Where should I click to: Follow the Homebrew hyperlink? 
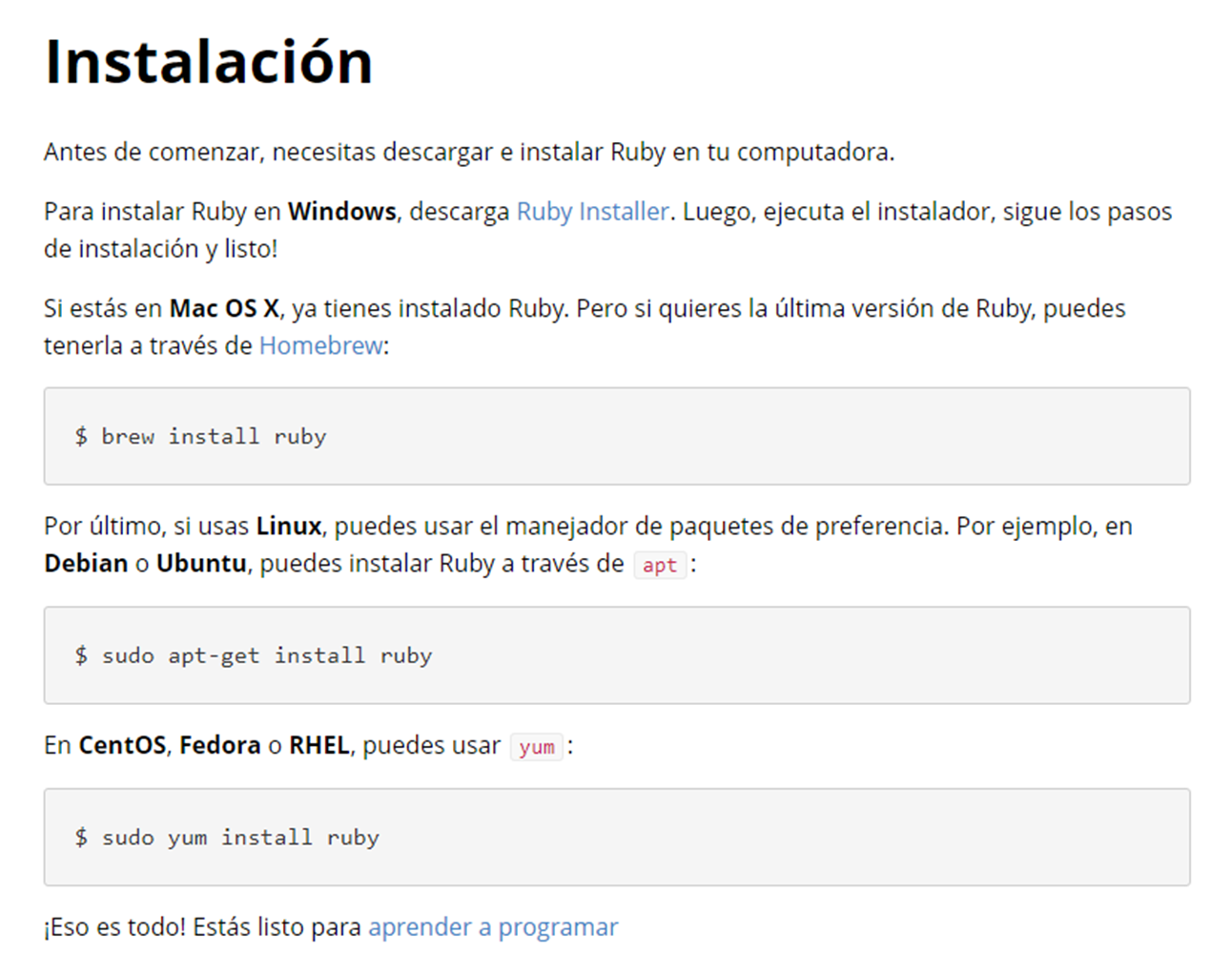[x=321, y=345]
